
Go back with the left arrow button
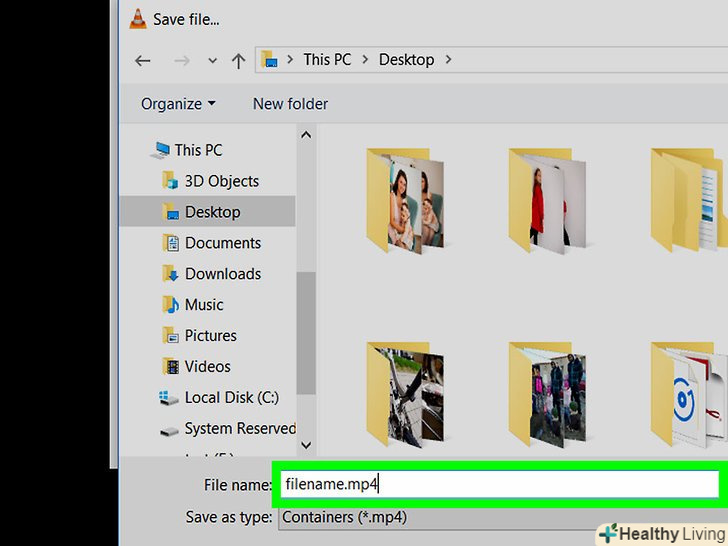pos(143,60)
